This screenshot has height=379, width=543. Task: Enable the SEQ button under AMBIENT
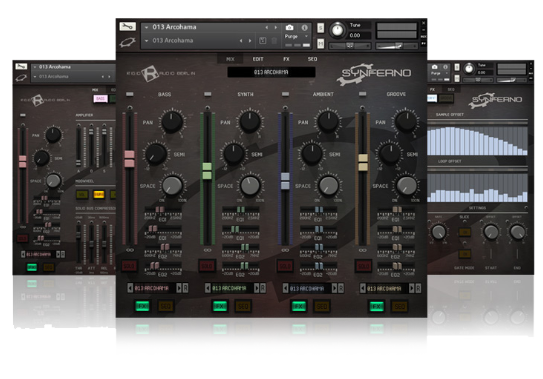click(321, 306)
